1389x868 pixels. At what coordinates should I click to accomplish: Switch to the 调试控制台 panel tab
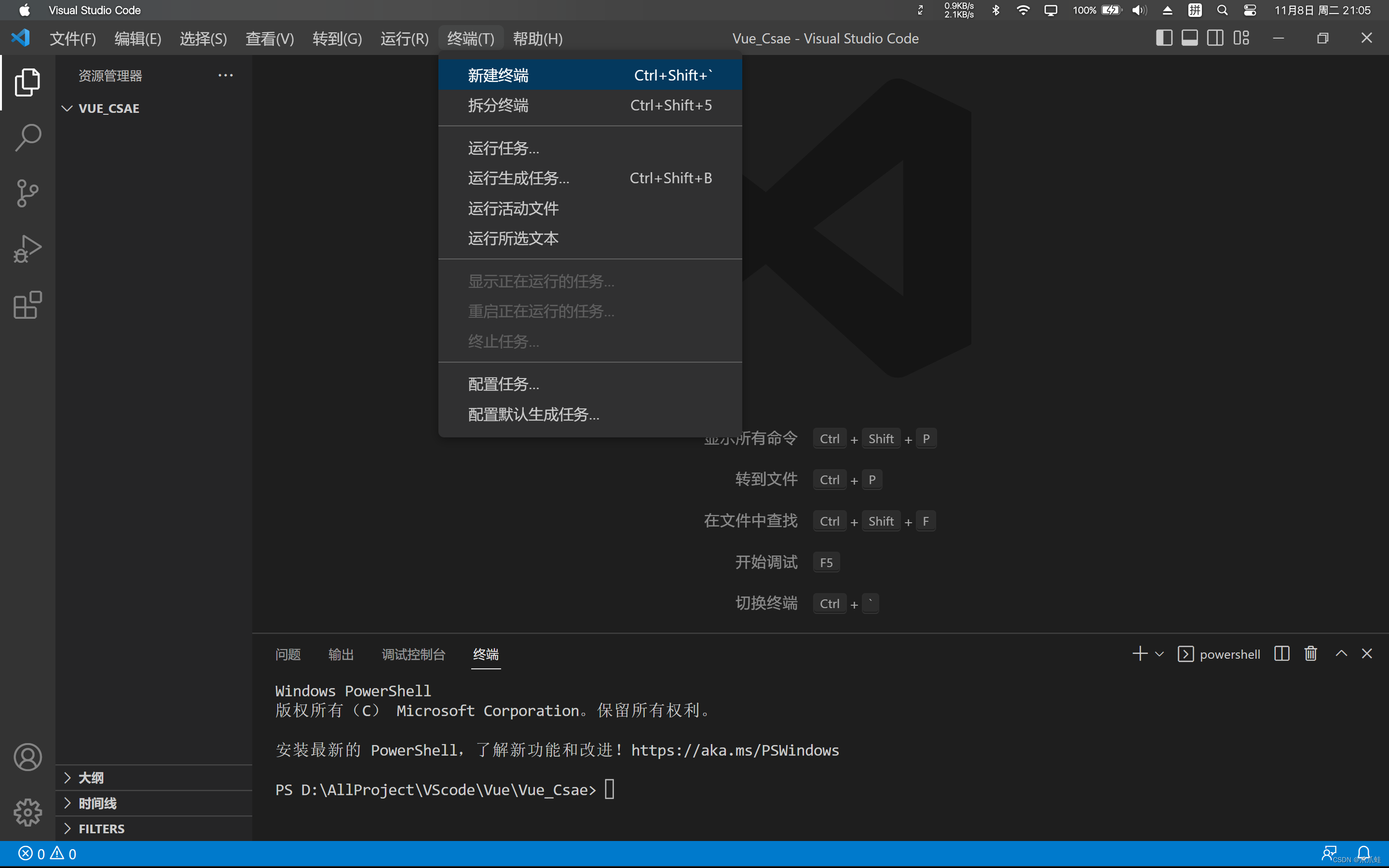pos(413,654)
